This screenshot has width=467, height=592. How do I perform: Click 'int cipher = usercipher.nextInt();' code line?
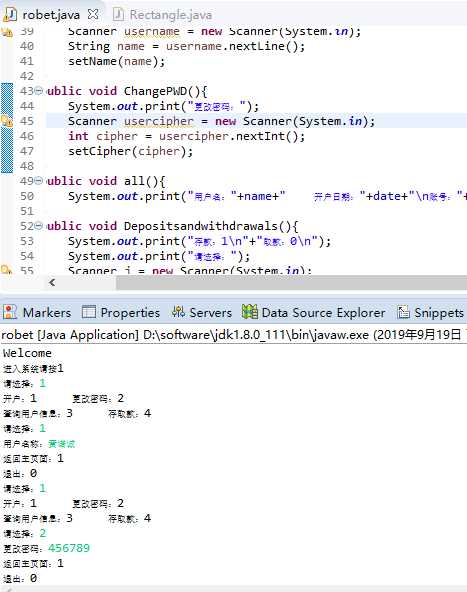(x=186, y=136)
